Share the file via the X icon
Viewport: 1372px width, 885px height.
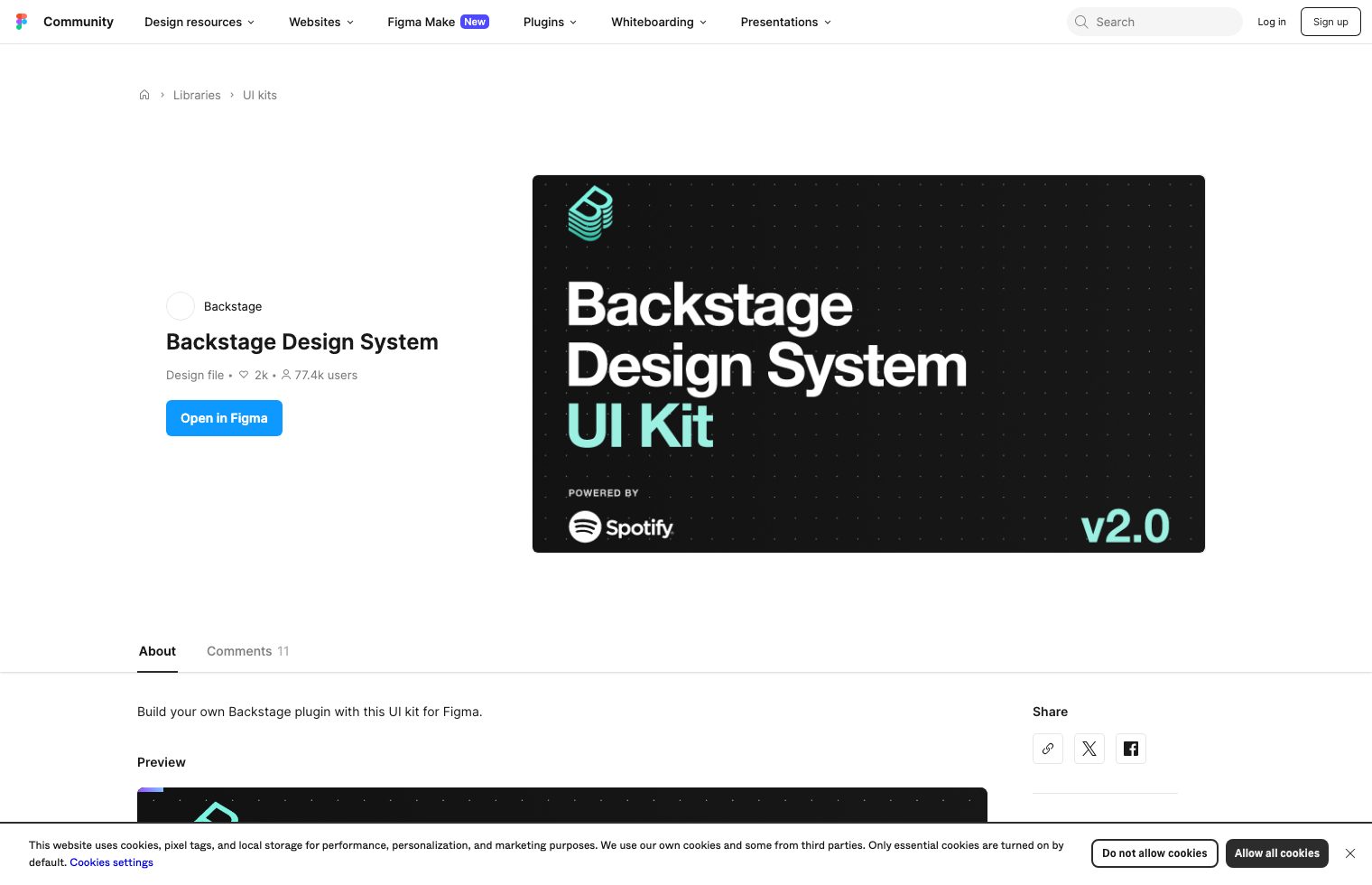1089,748
